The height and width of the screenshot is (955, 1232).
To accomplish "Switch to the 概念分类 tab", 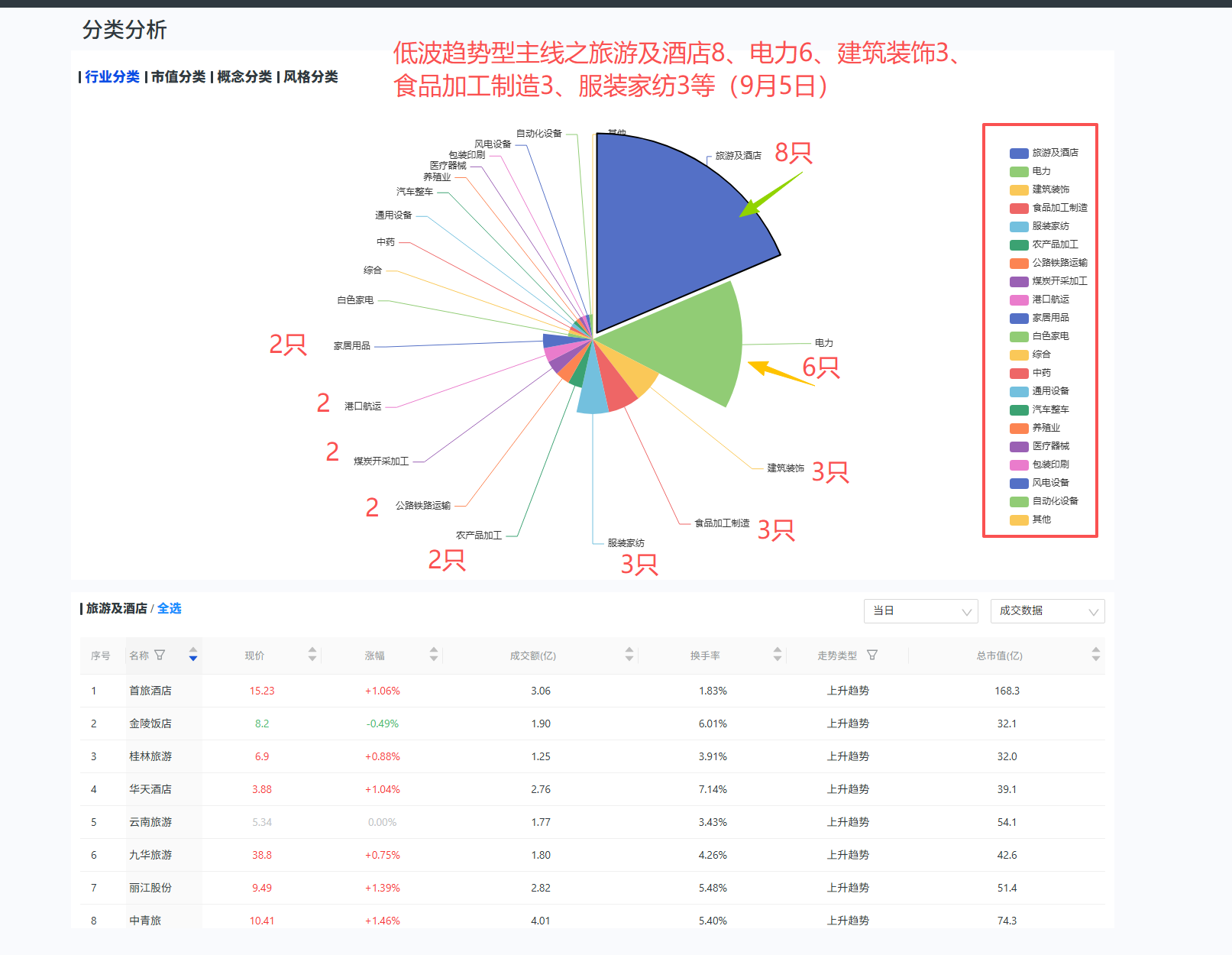I will tap(244, 76).
